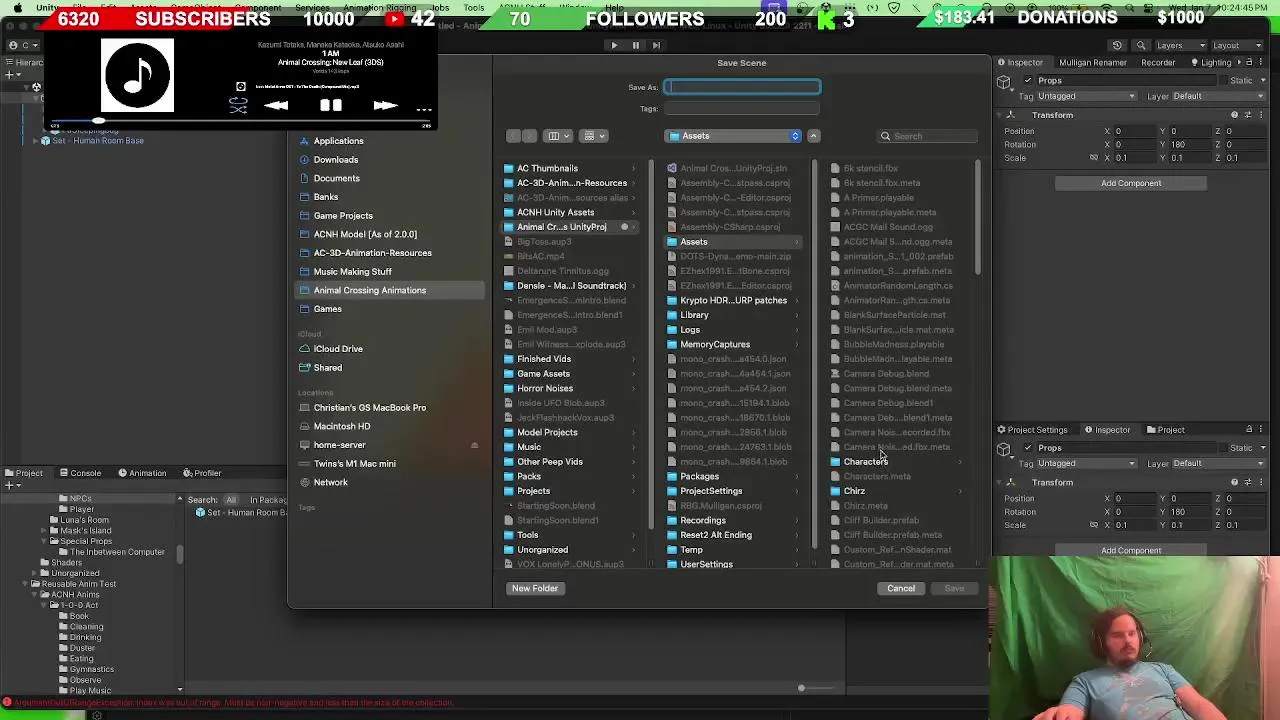Viewport: 1280px width, 720px height.
Task: Click the Tags field in save dialog
Action: 743,108
